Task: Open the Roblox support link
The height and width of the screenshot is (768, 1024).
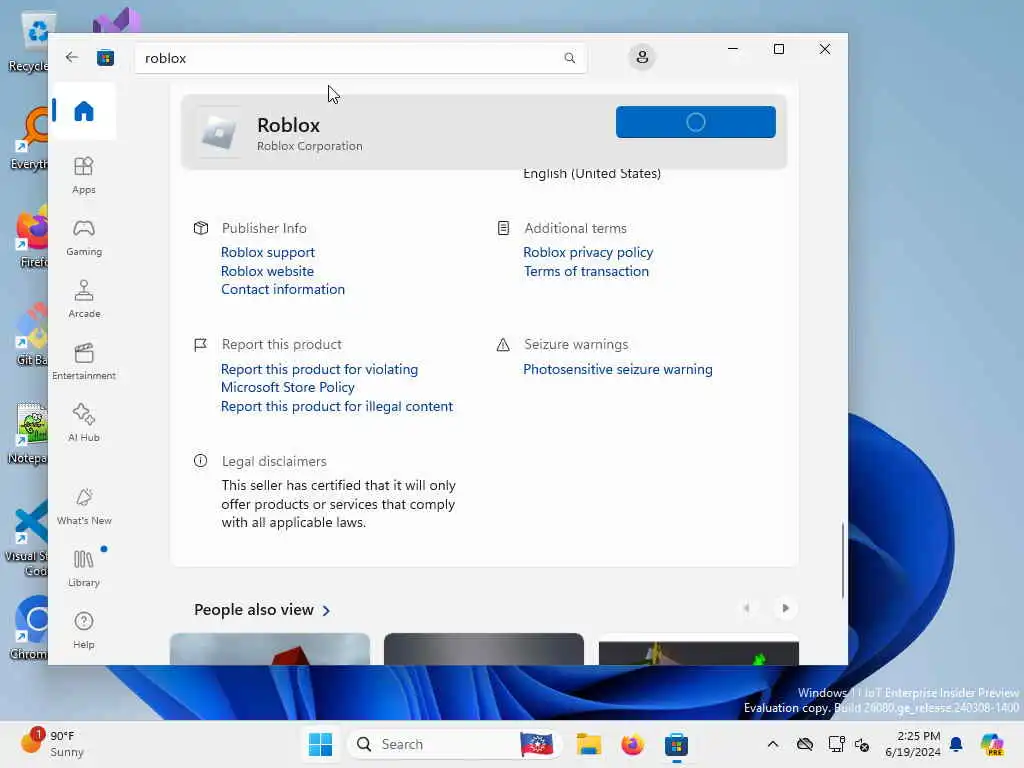Action: tap(267, 252)
